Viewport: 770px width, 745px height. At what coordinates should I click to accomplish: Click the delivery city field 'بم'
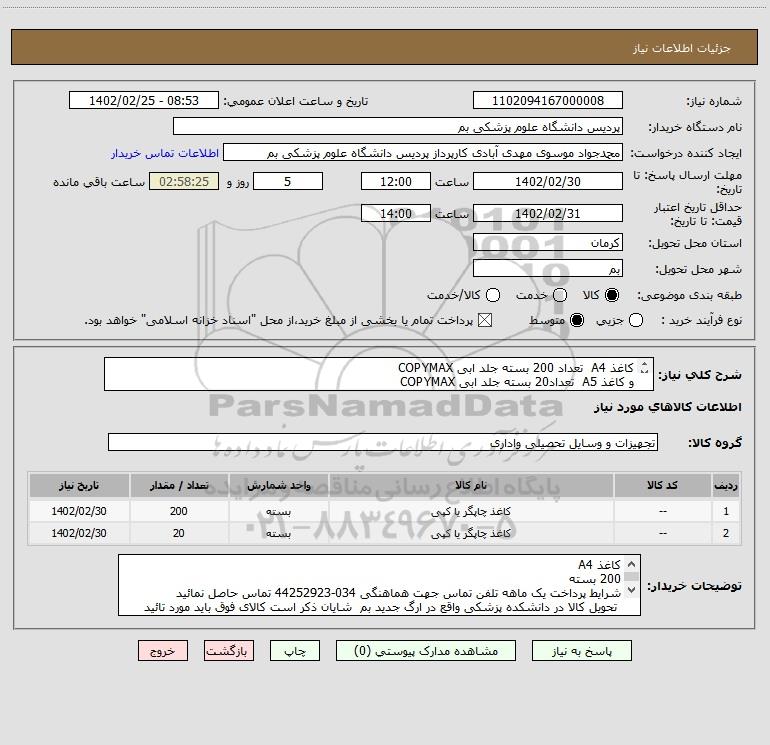pyautogui.click(x=548, y=268)
